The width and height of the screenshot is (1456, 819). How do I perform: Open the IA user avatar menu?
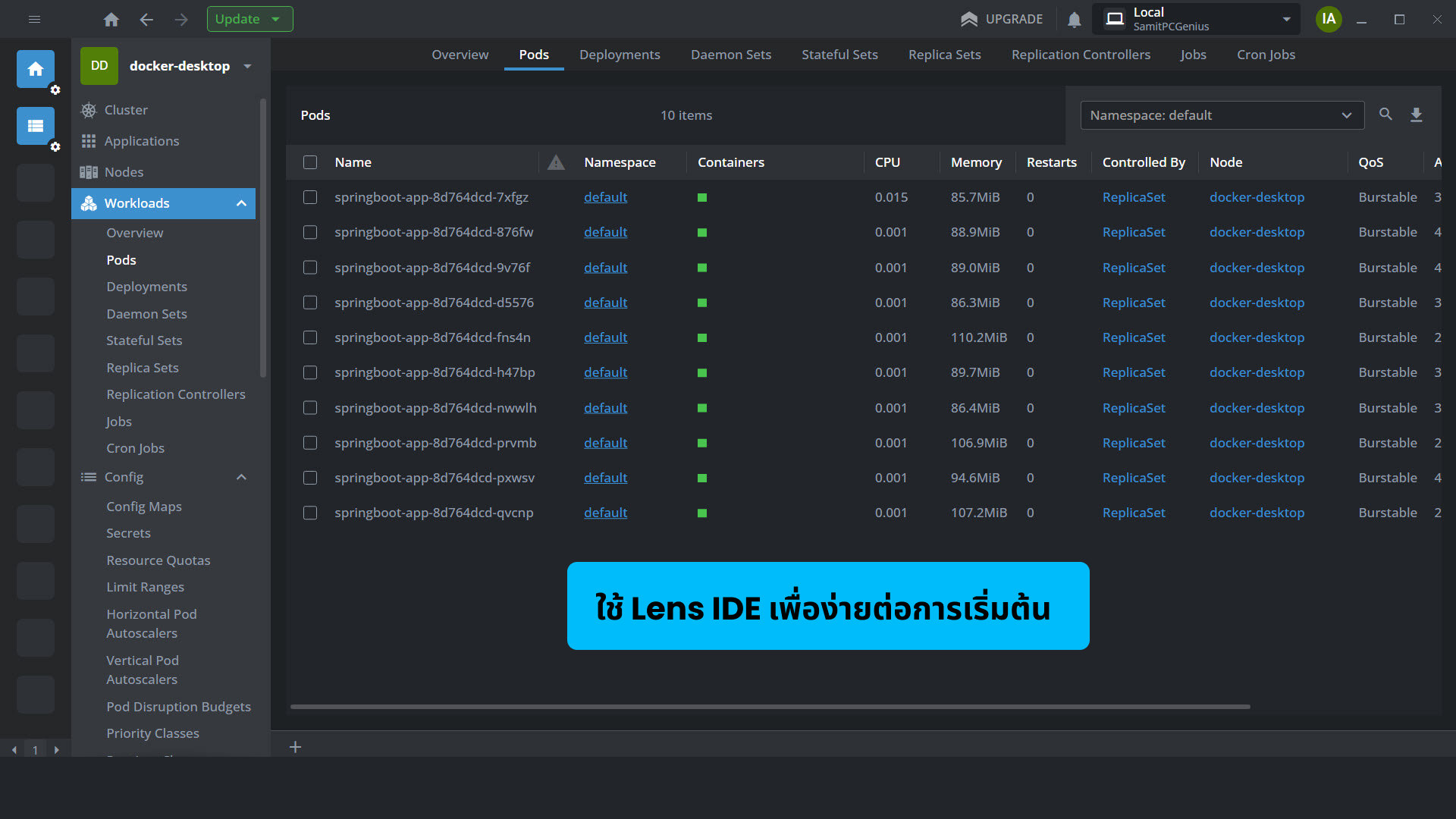click(1329, 19)
